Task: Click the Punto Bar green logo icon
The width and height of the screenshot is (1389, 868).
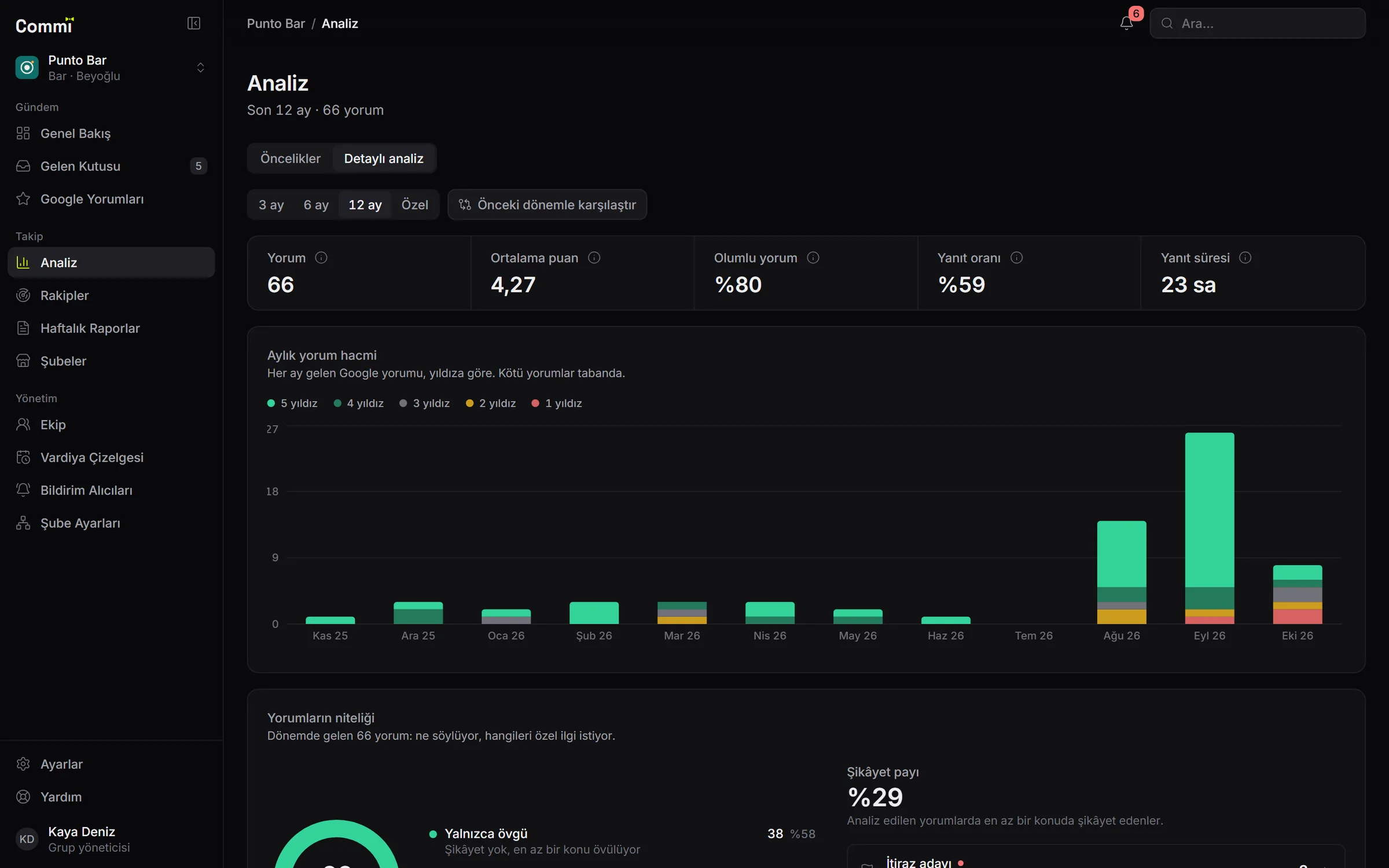Action: coord(27,68)
